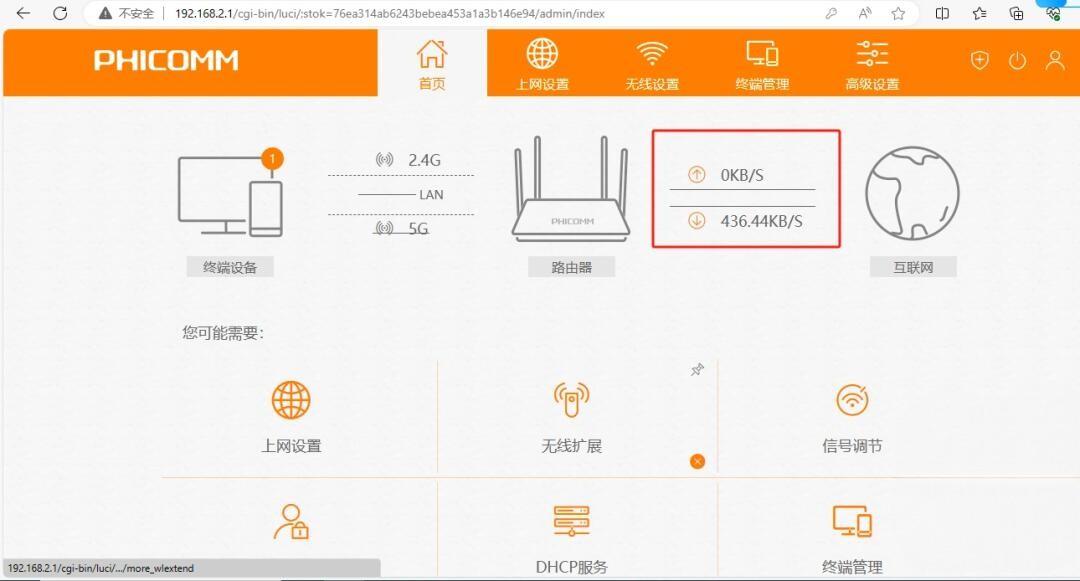This screenshot has width=1080, height=581.
Task: Click the 互联网 label button
Action: click(913, 267)
